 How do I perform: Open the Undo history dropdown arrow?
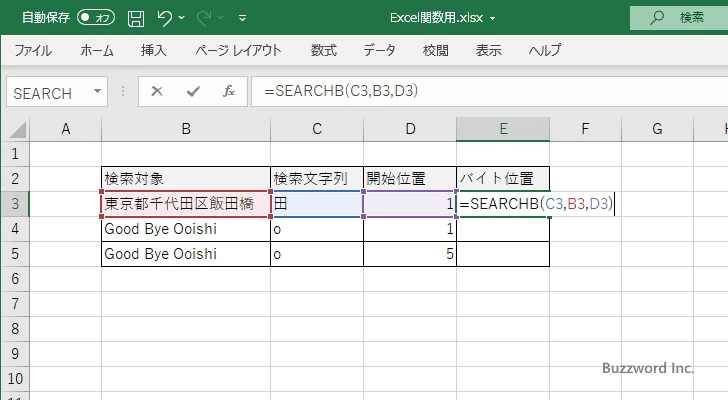pyautogui.click(x=182, y=18)
